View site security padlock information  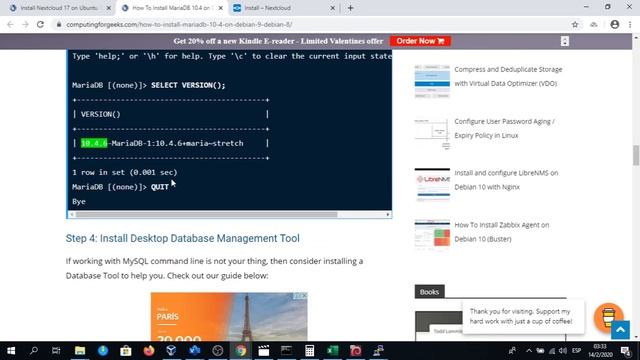tap(59, 24)
